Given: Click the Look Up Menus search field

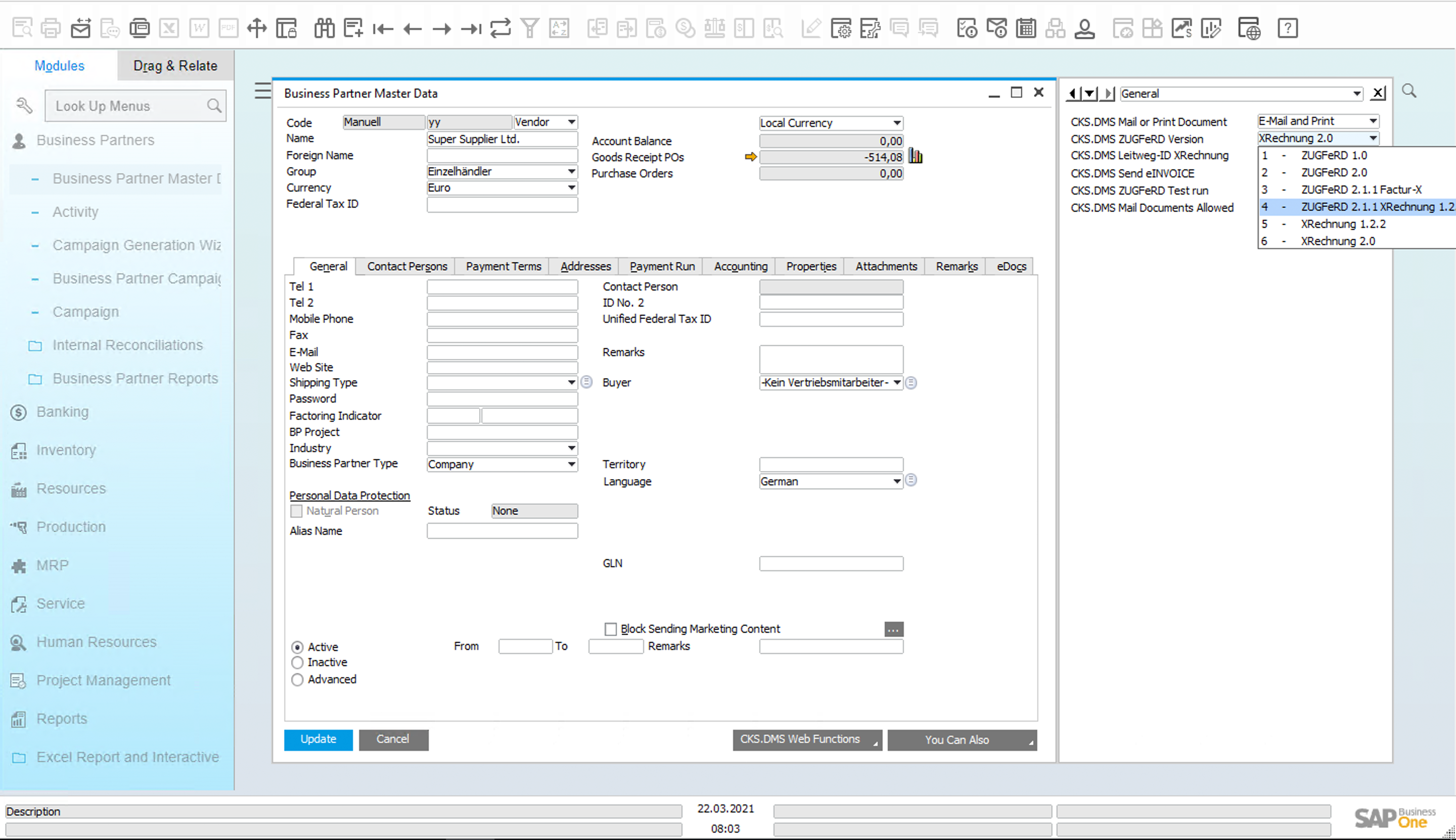Looking at the screenshot, I should [x=127, y=106].
